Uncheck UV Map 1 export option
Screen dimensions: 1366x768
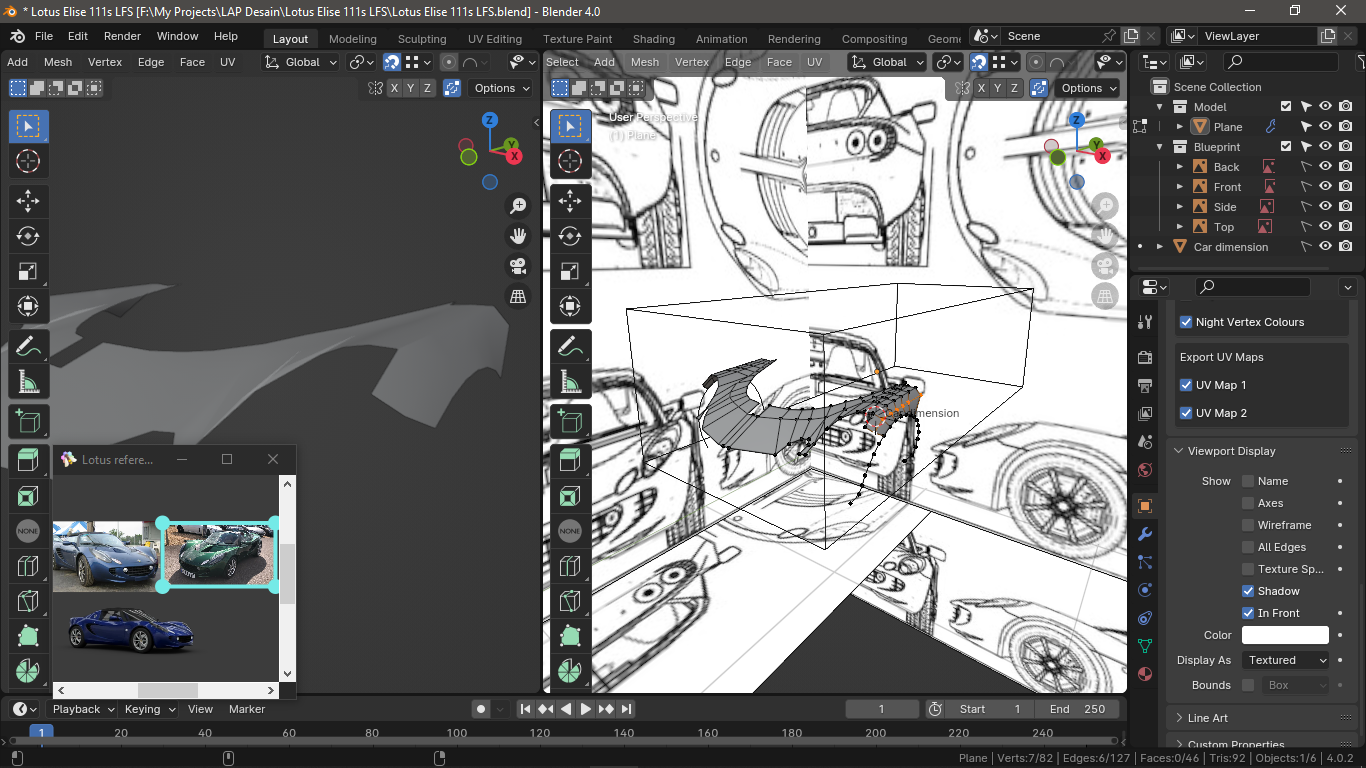tap(1186, 385)
